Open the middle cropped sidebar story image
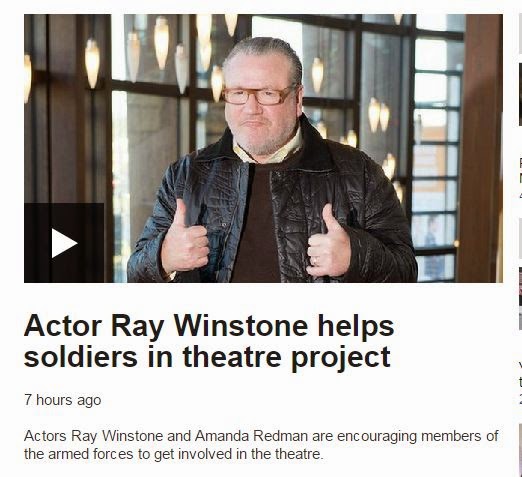The image size is (522, 477). (520, 298)
